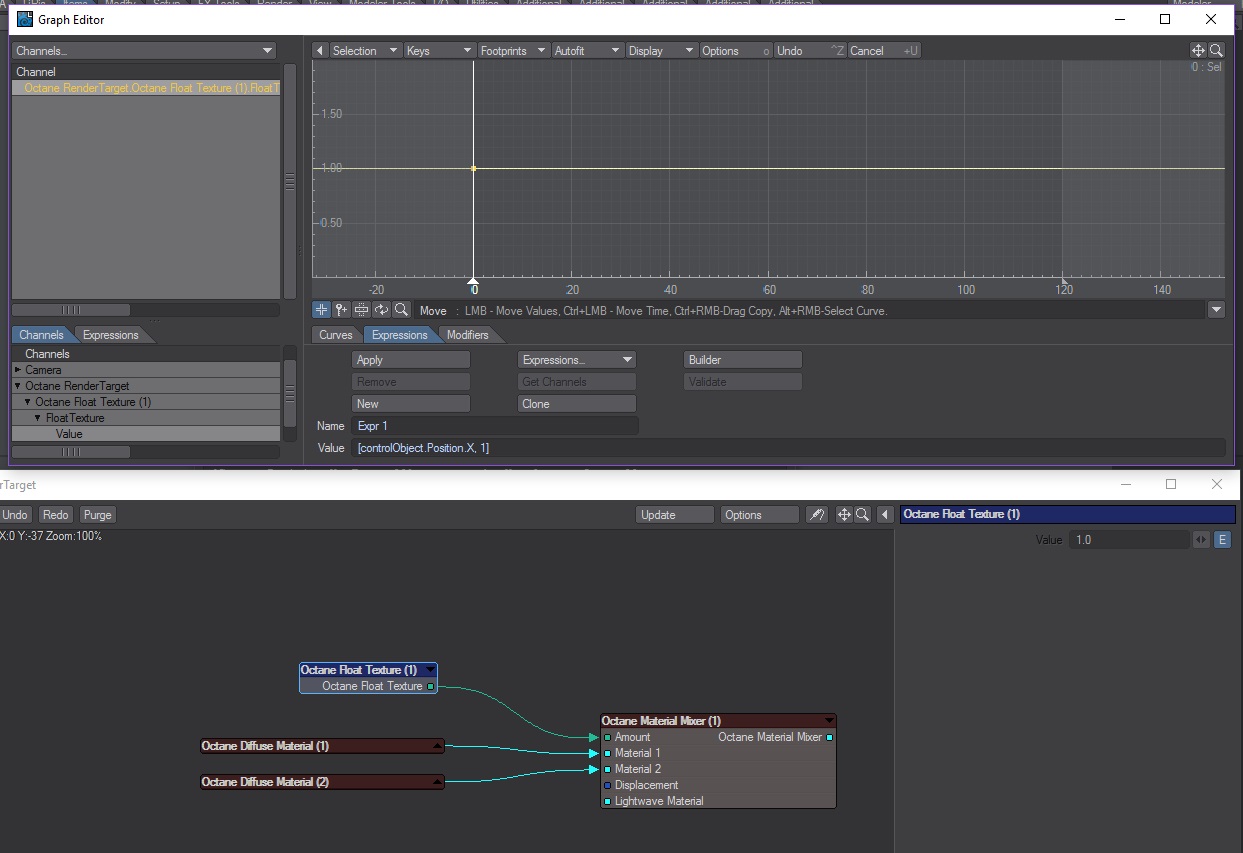Select the Octane RenderTarget channel in list
This screenshot has height=853, width=1243.
[146, 88]
